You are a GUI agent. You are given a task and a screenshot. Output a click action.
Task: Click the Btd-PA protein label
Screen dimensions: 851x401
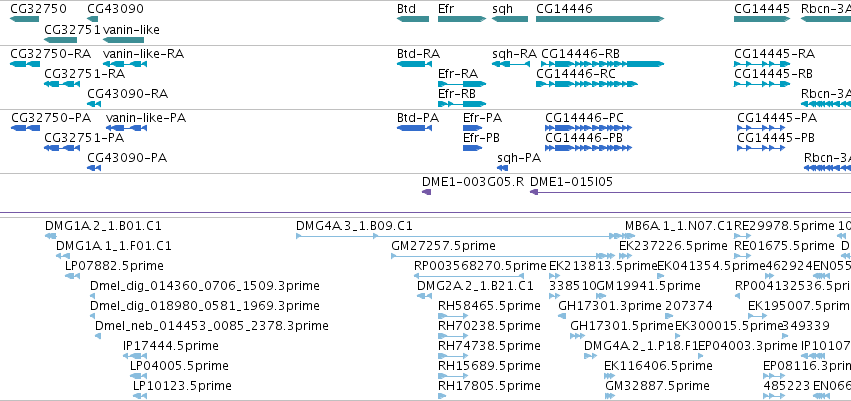[x=418, y=118]
